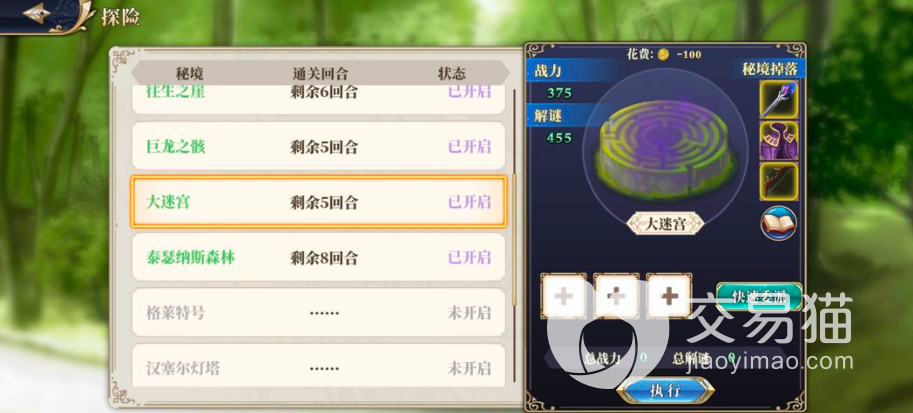Select the 往生之崖 row at the top
The width and height of the screenshot is (913, 413).
(319, 98)
